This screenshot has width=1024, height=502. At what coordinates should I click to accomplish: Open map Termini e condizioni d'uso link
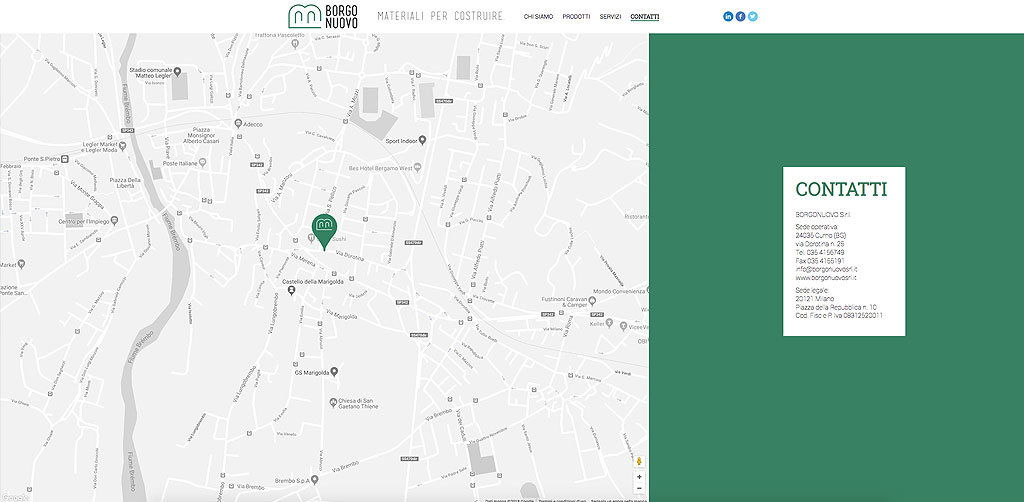click(x=563, y=500)
